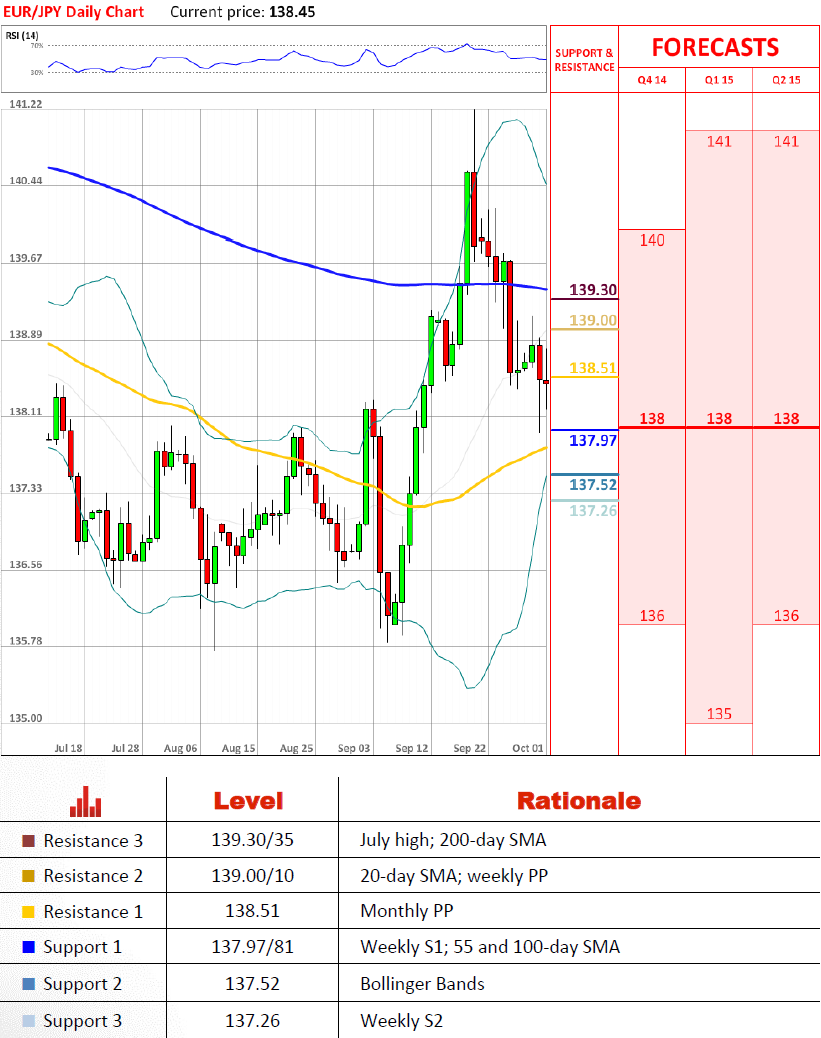This screenshot has width=821, height=1038.
Task: Click the 'RSI (14)' indicator label
Action: (22, 35)
